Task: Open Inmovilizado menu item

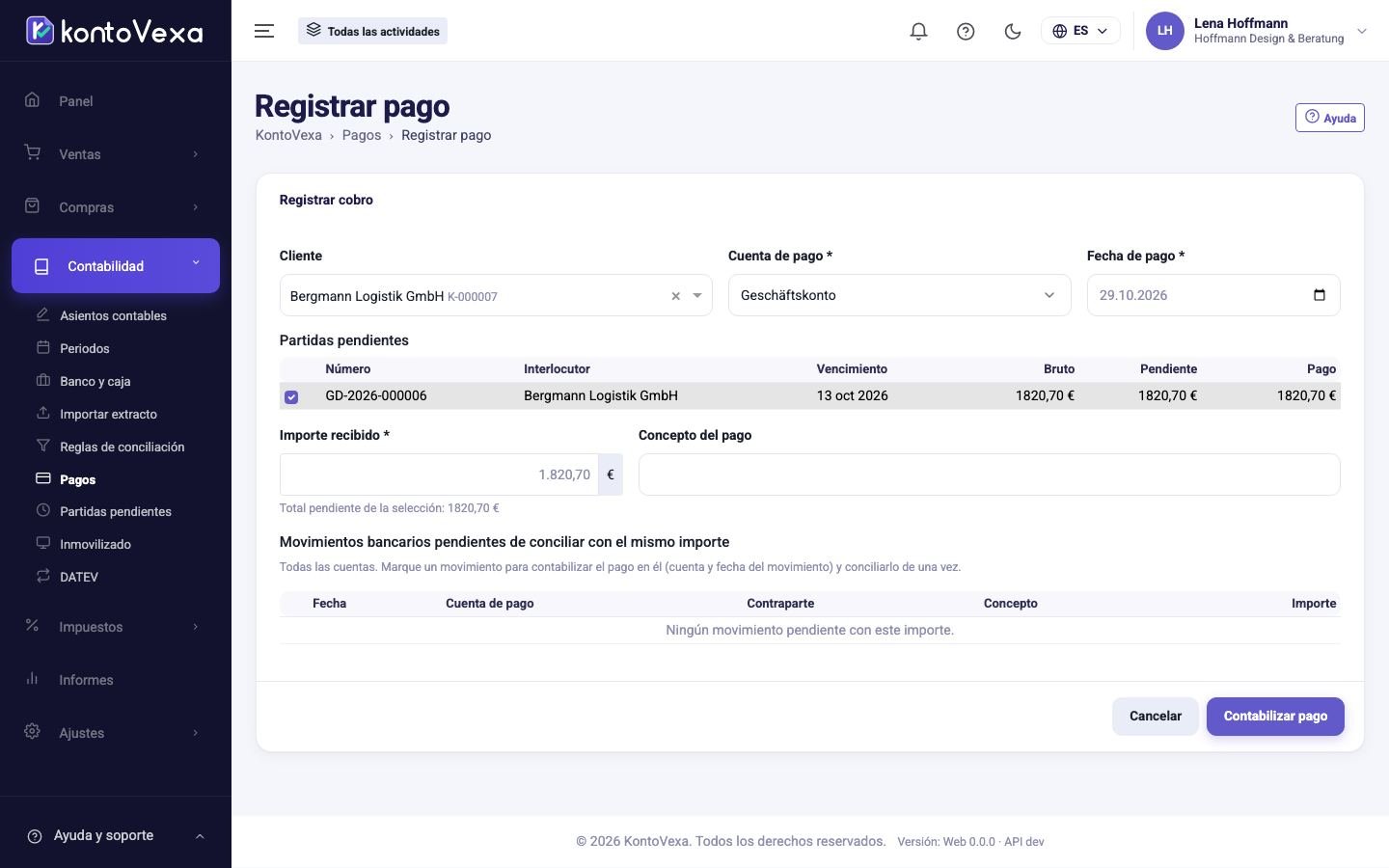Action: pyautogui.click(x=95, y=544)
